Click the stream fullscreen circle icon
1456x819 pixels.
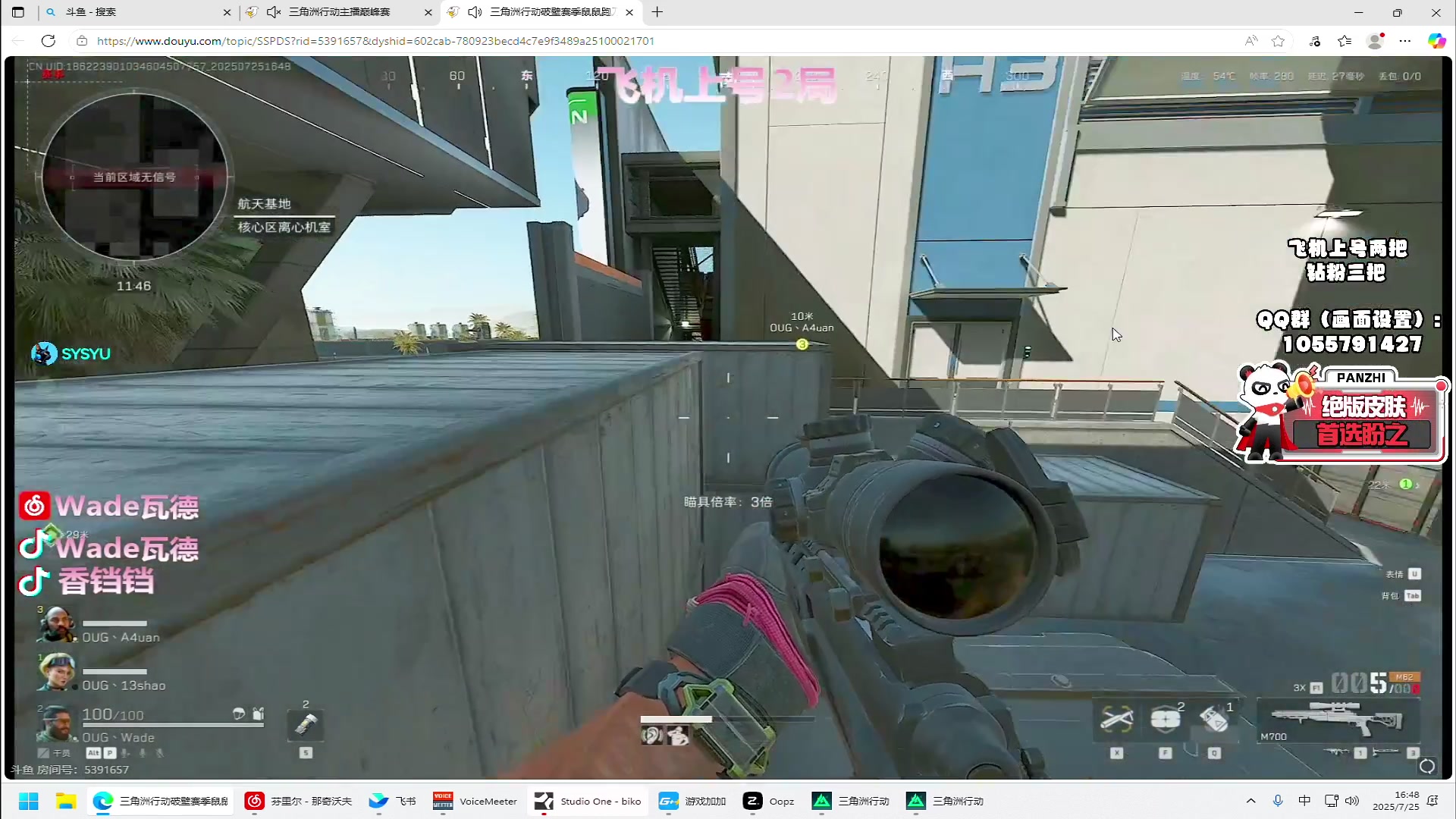pos(1426,767)
